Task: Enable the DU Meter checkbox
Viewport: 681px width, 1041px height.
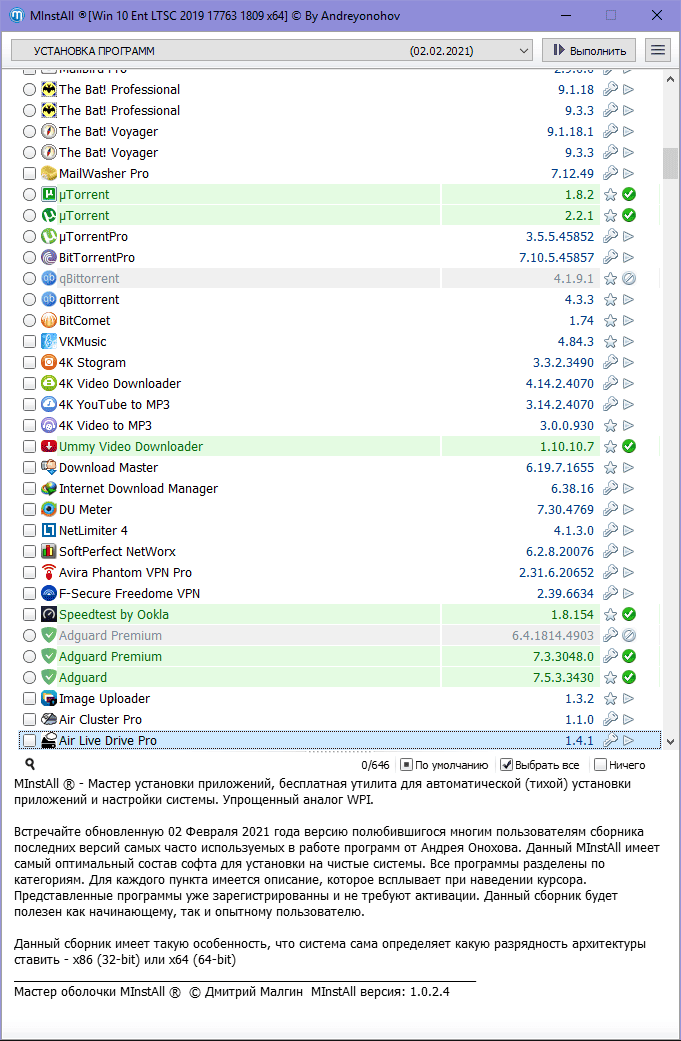Action: [29, 510]
